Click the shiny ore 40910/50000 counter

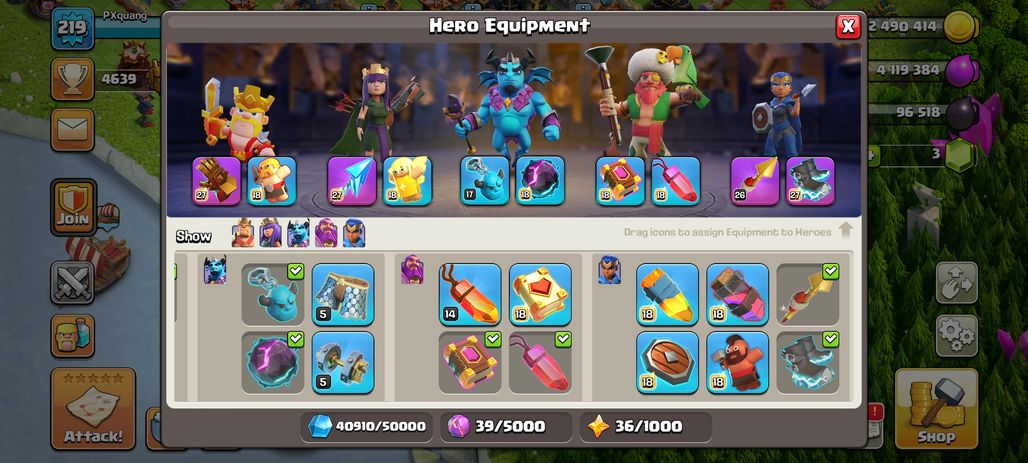coord(367,426)
